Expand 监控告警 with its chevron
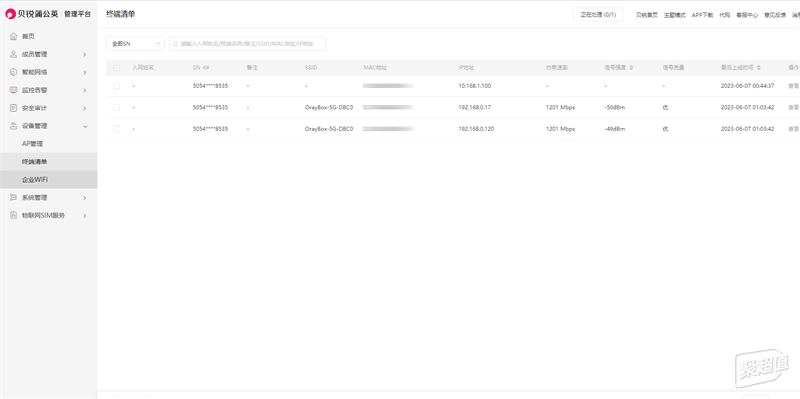 [85, 90]
